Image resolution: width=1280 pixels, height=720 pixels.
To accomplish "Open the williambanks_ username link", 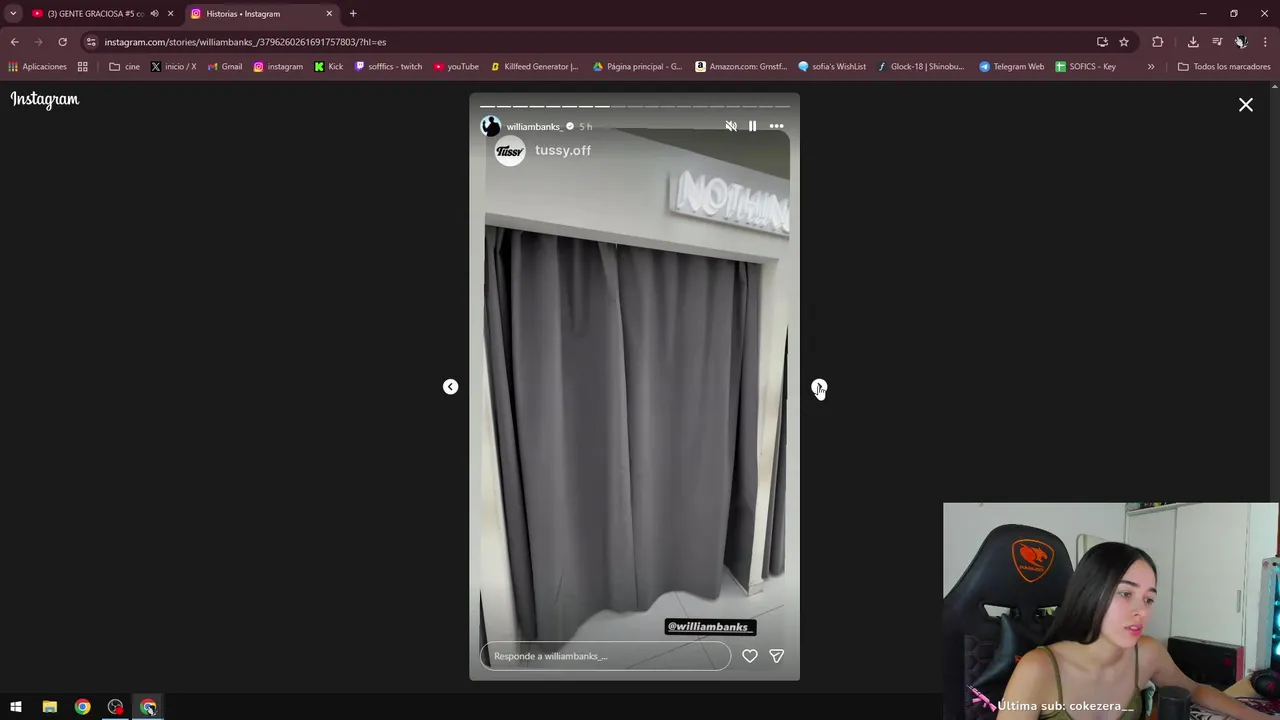I will (534, 127).
